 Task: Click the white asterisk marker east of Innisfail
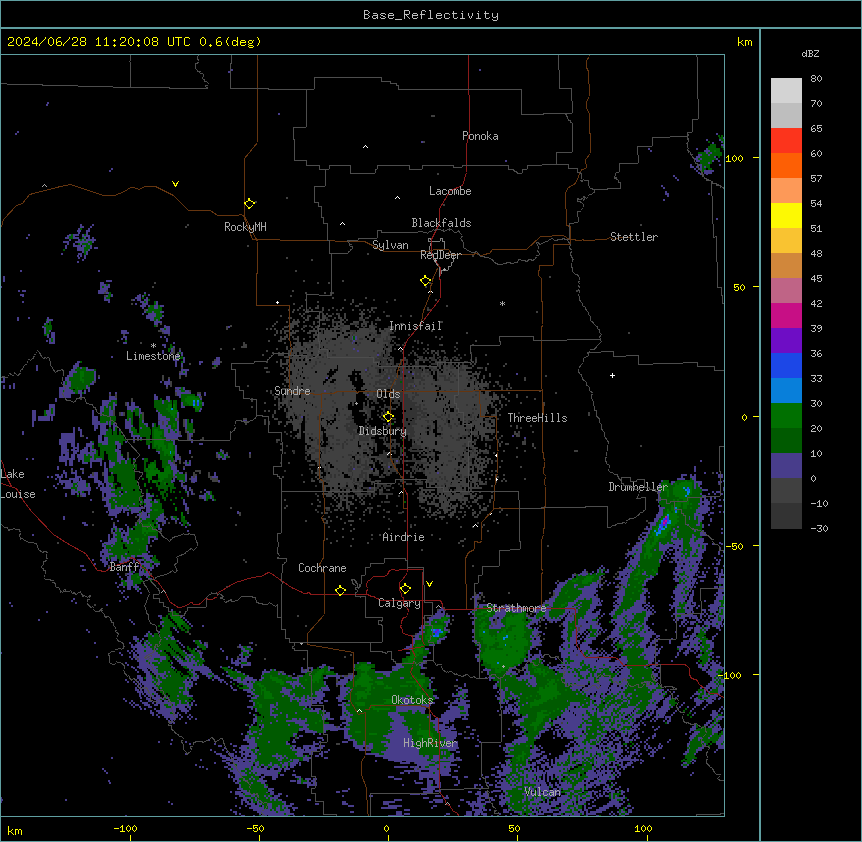[x=502, y=303]
